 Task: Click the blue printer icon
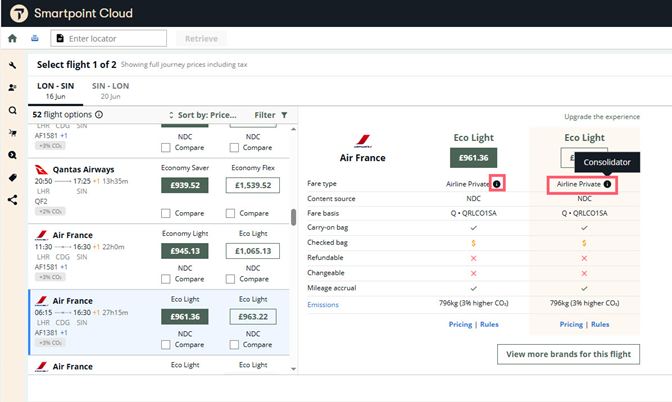[35, 39]
